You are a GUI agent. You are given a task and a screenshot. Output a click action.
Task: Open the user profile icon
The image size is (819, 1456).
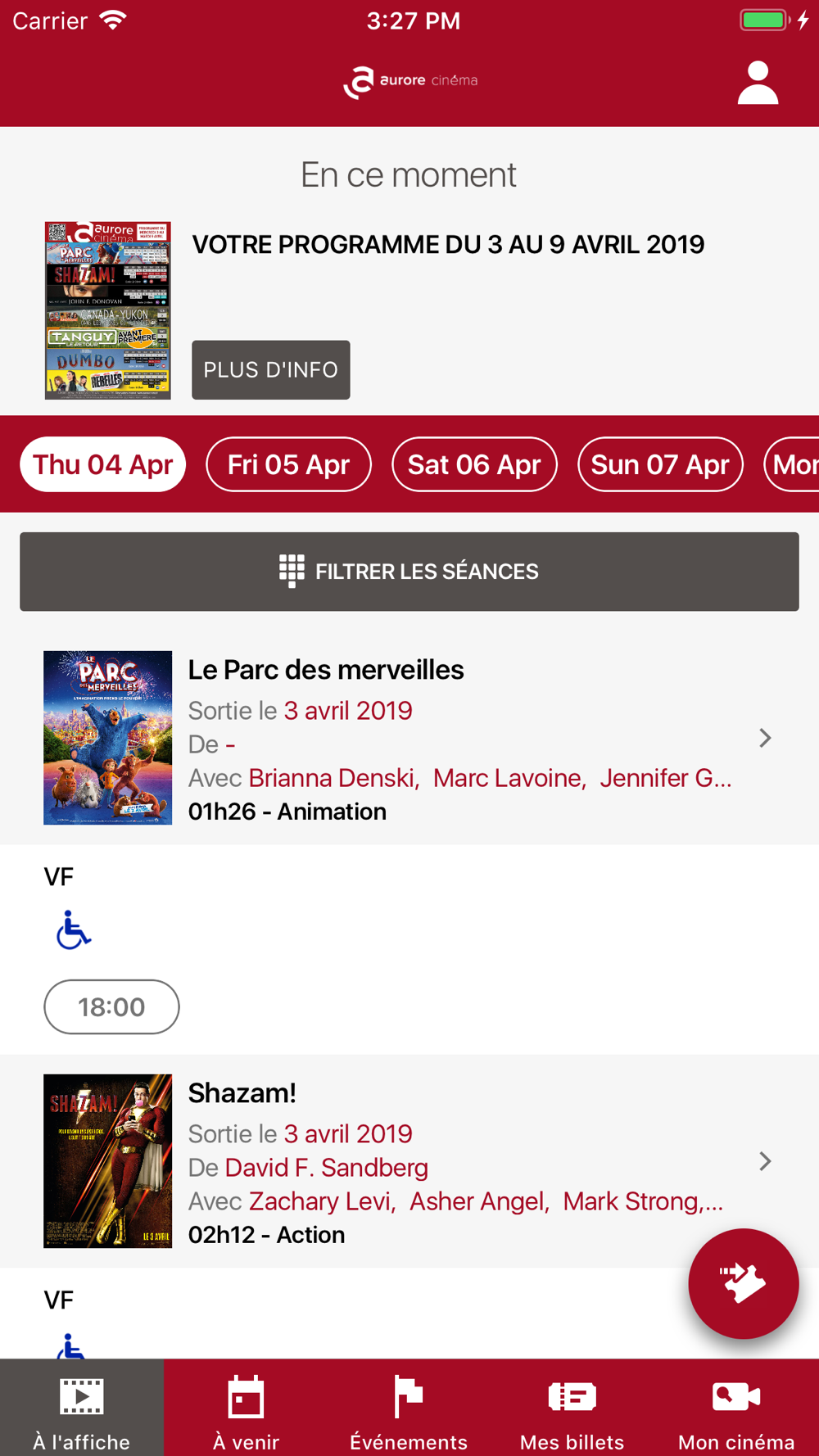click(x=758, y=83)
